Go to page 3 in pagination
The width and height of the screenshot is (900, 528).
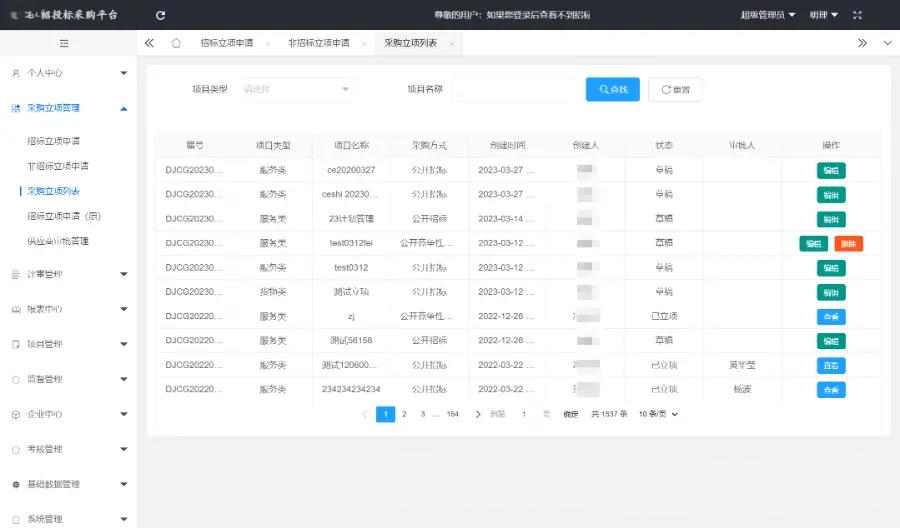pos(423,414)
